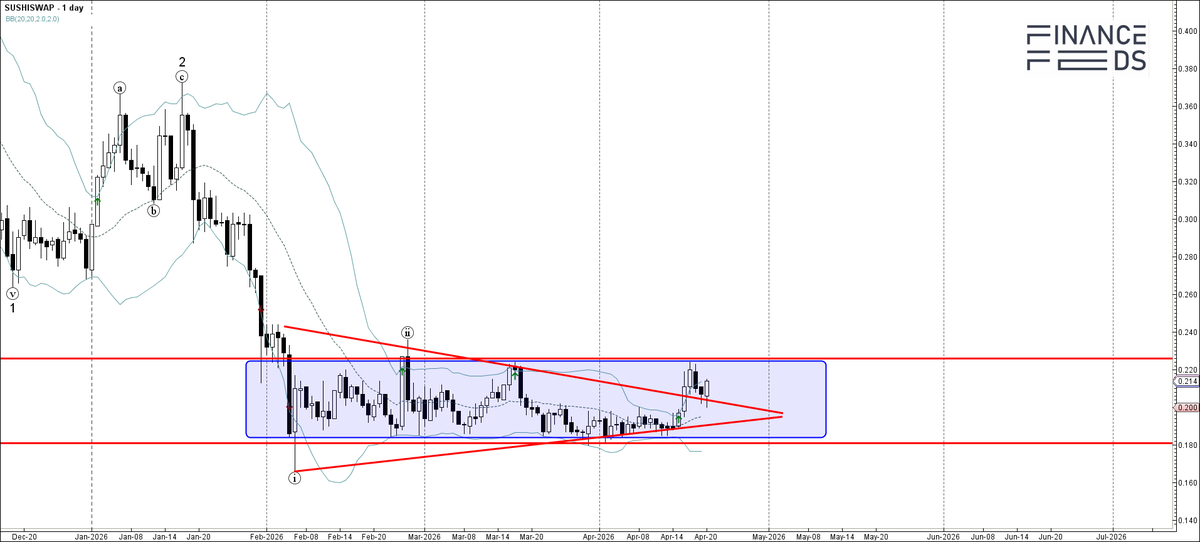Viewport: 1200px width, 542px height.
Task: Click the Jan-14 date label
Action: coord(165,536)
